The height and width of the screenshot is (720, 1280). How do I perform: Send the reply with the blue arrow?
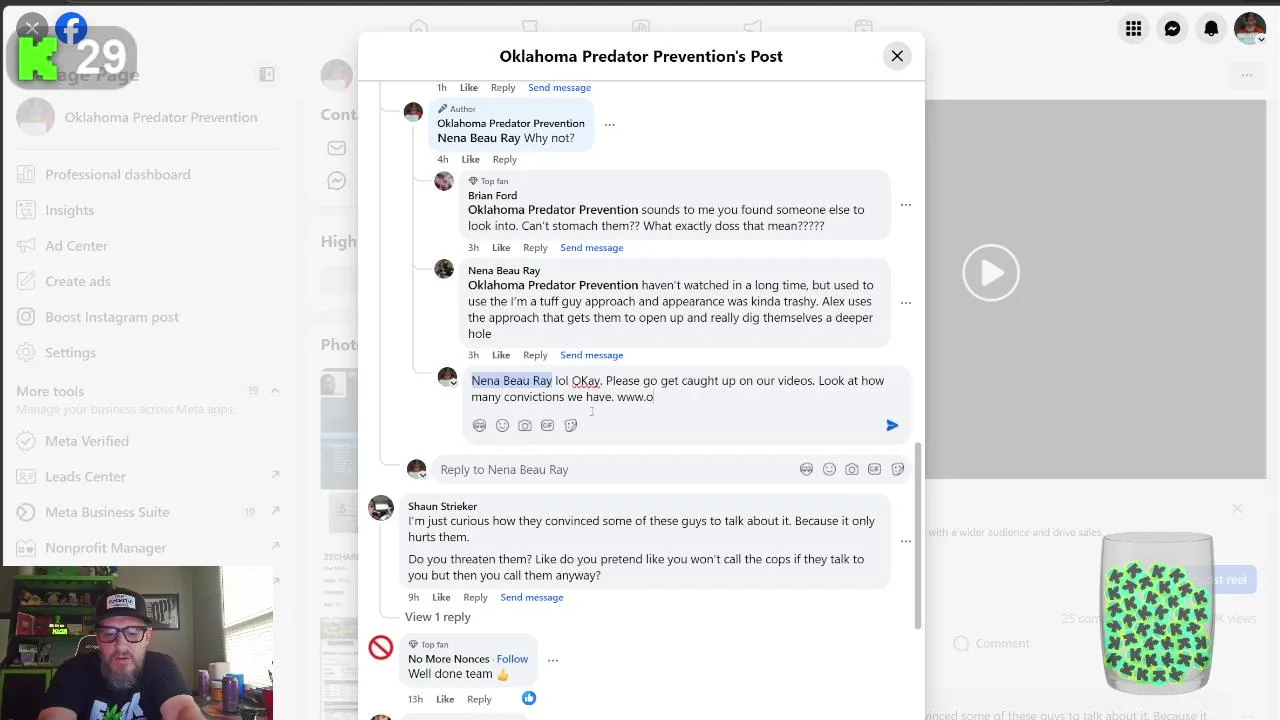point(892,425)
